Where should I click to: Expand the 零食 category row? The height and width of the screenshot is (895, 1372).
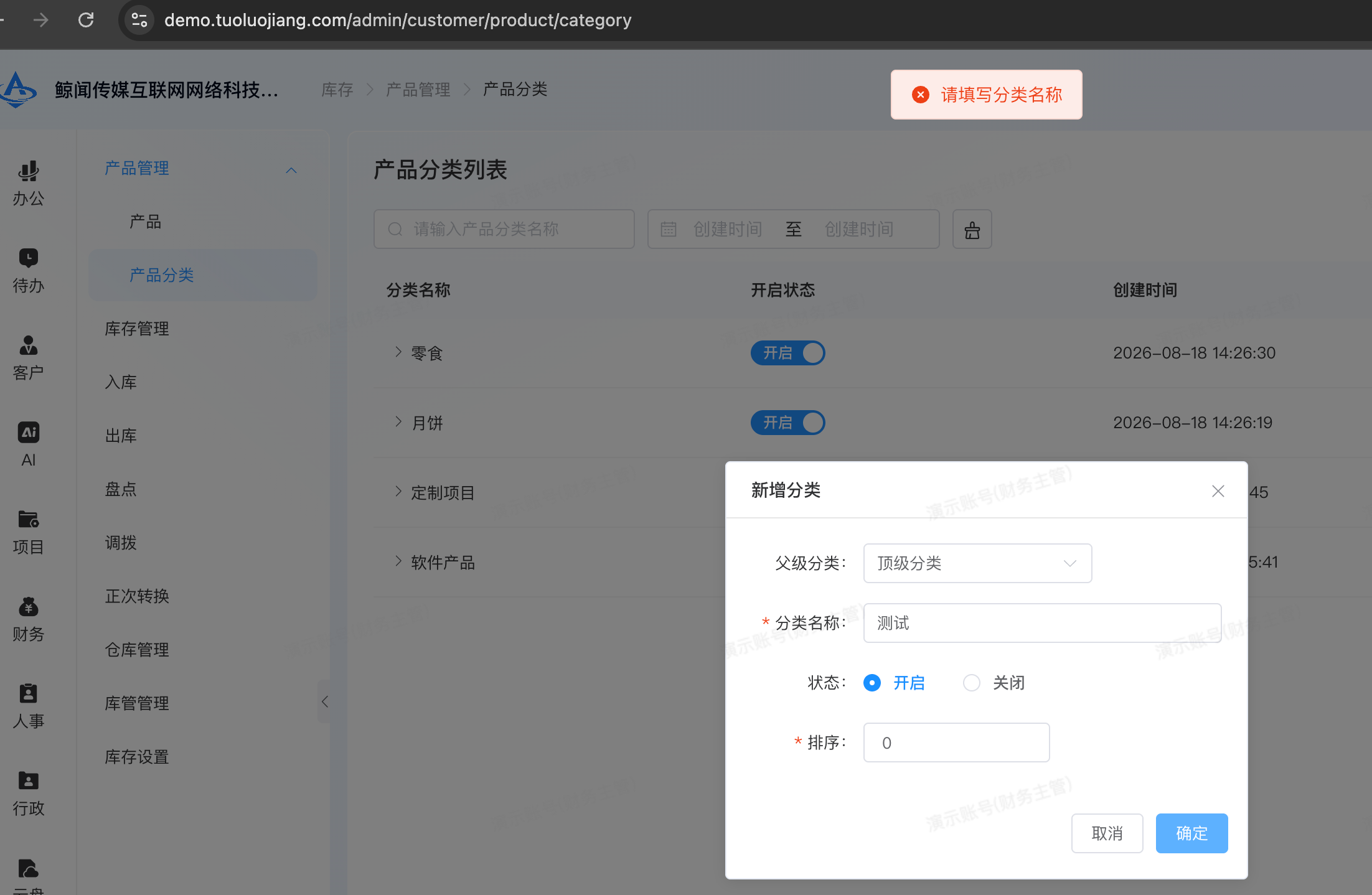coord(398,352)
